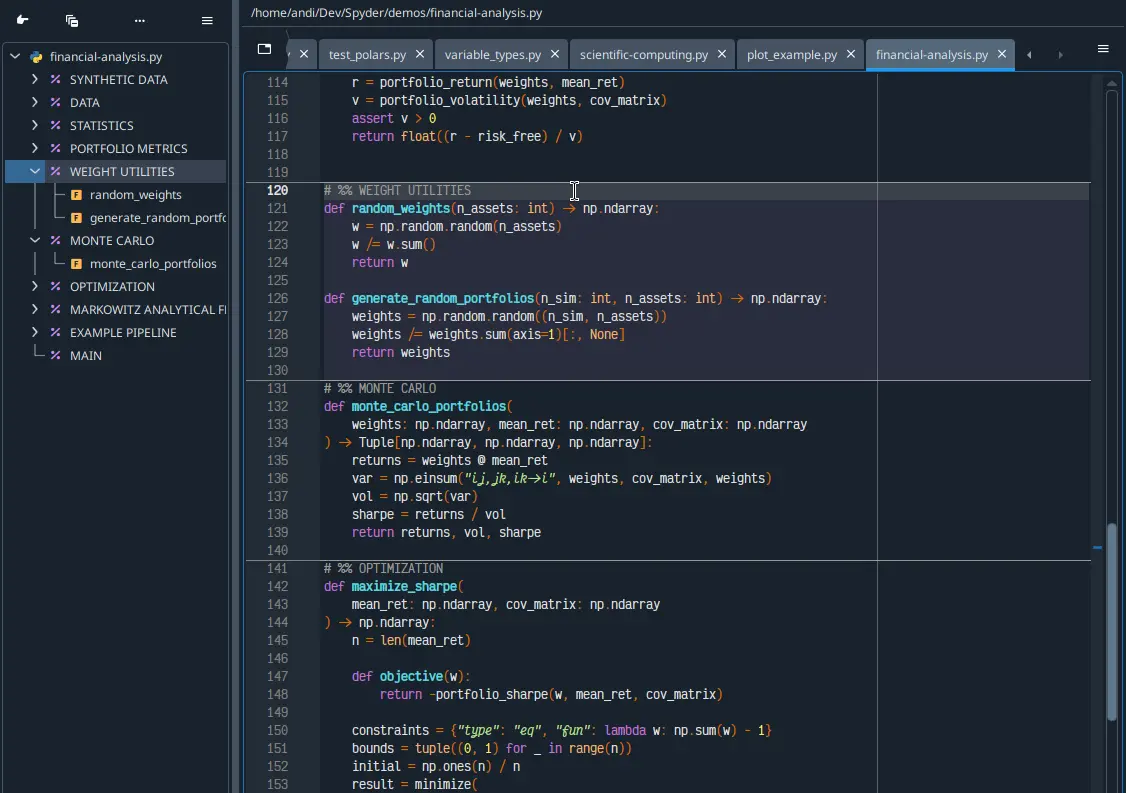Screen dimensions: 1126x793
Task: Select monte_carlo_portfolios in the outline
Action: pos(153,264)
